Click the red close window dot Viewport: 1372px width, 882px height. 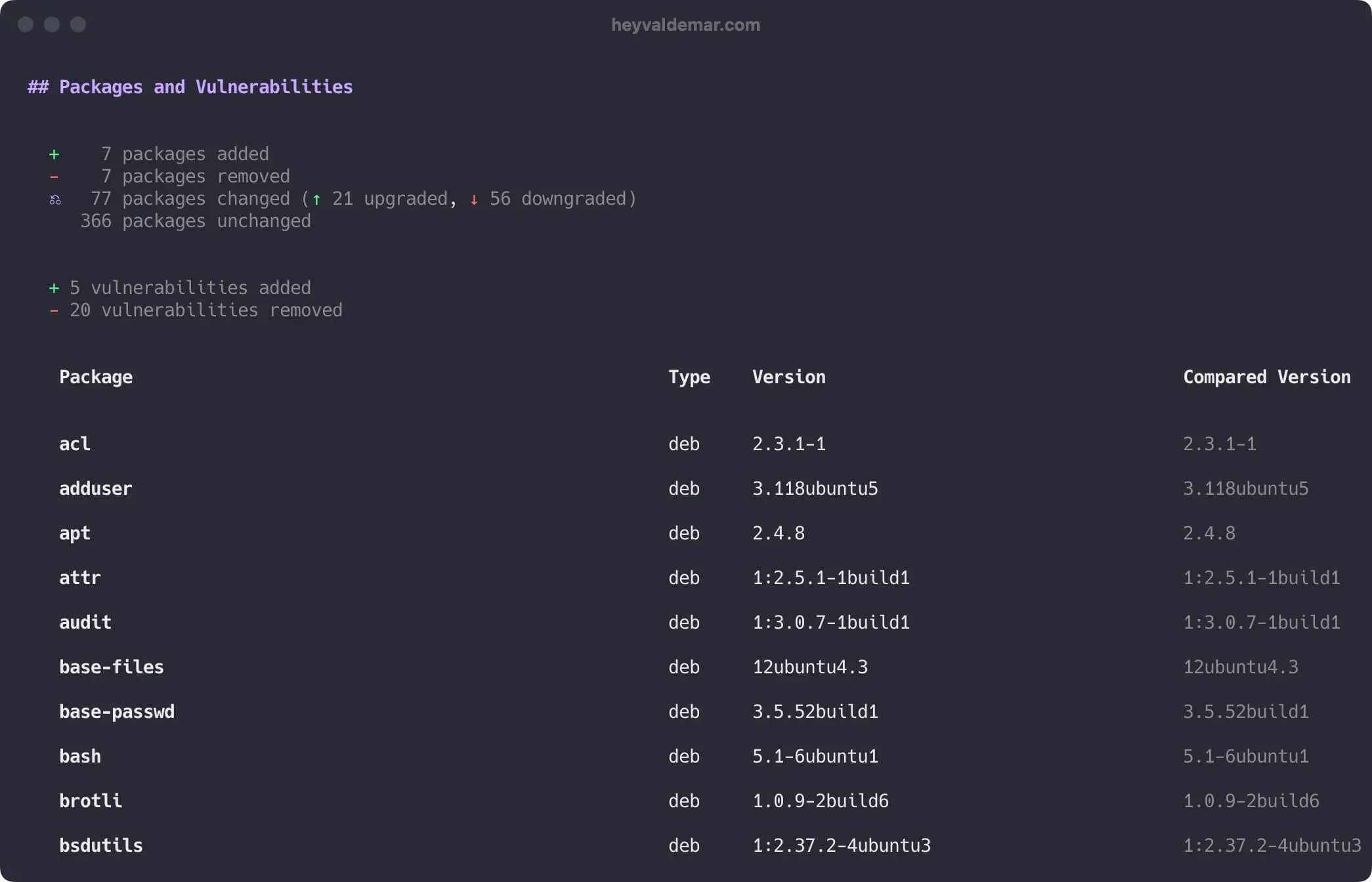click(26, 24)
